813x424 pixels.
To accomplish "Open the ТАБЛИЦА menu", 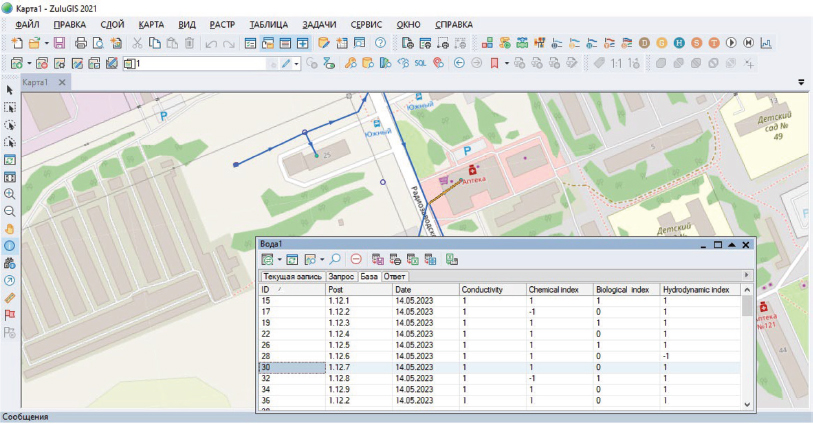I will [268, 23].
